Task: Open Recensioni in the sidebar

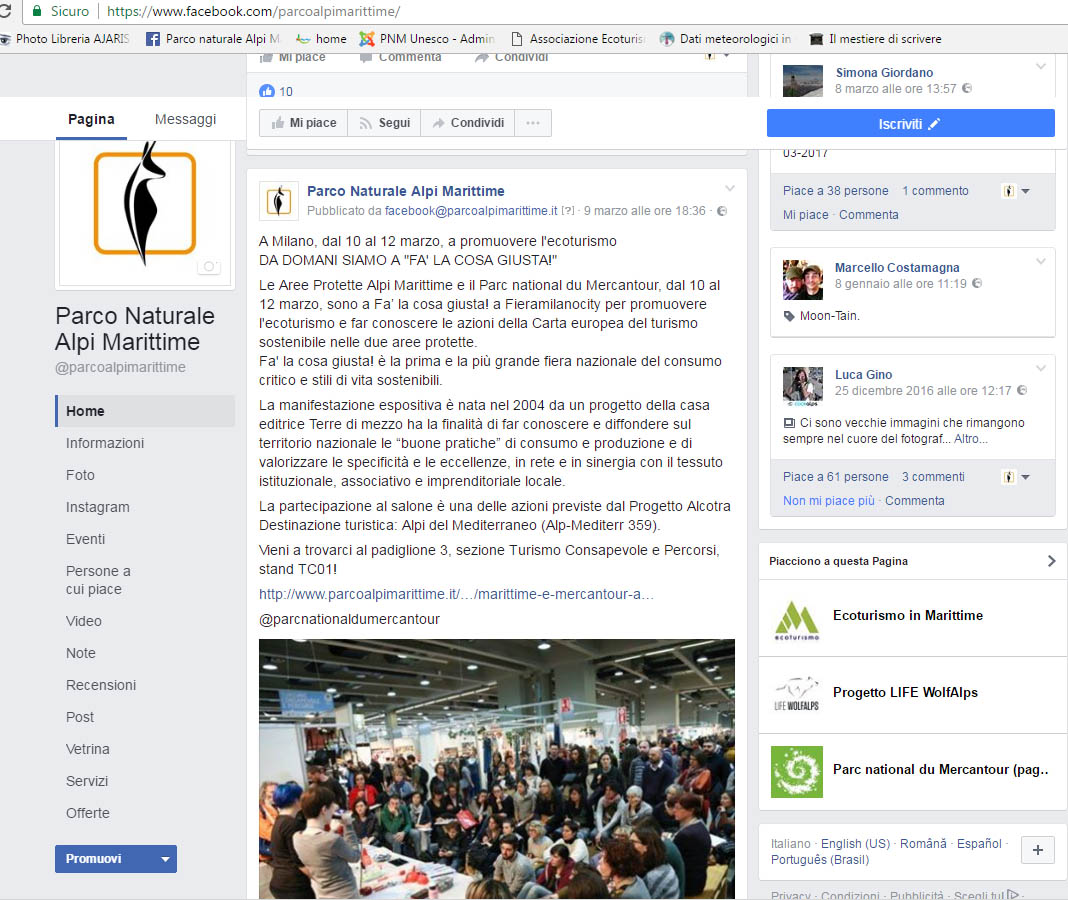Action: [101, 685]
